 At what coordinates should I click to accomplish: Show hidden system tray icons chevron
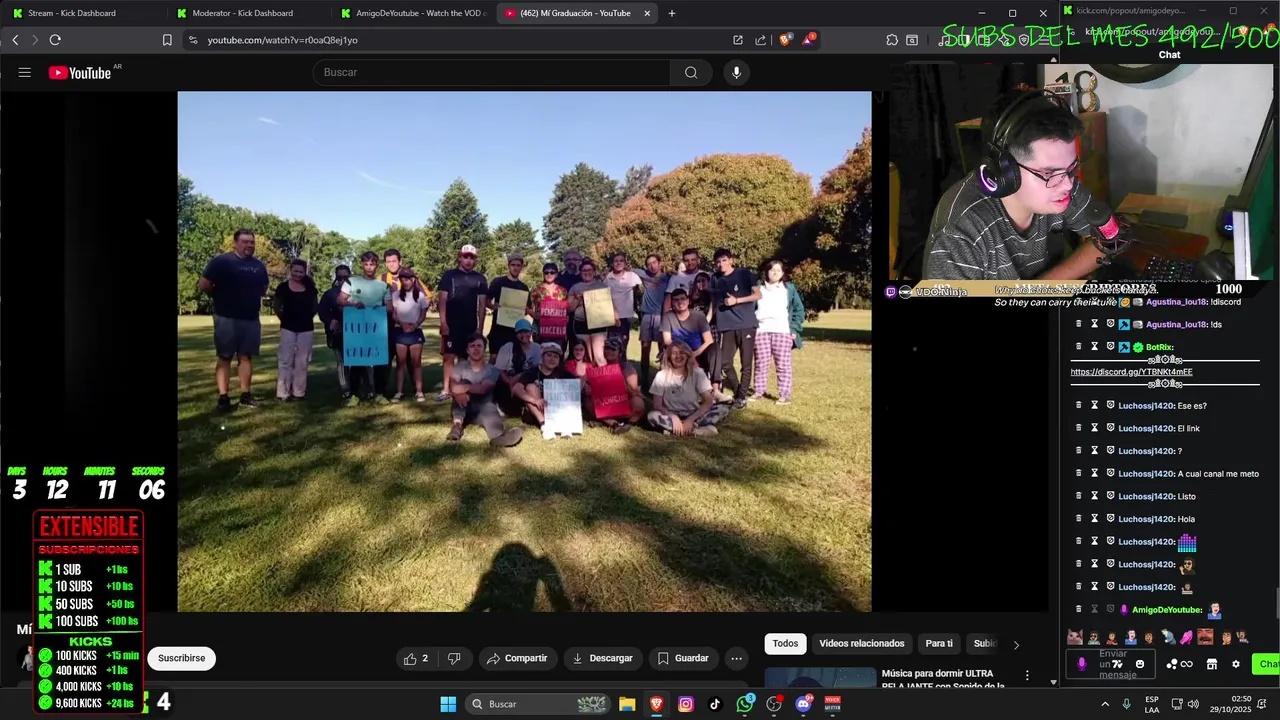click(x=1105, y=704)
